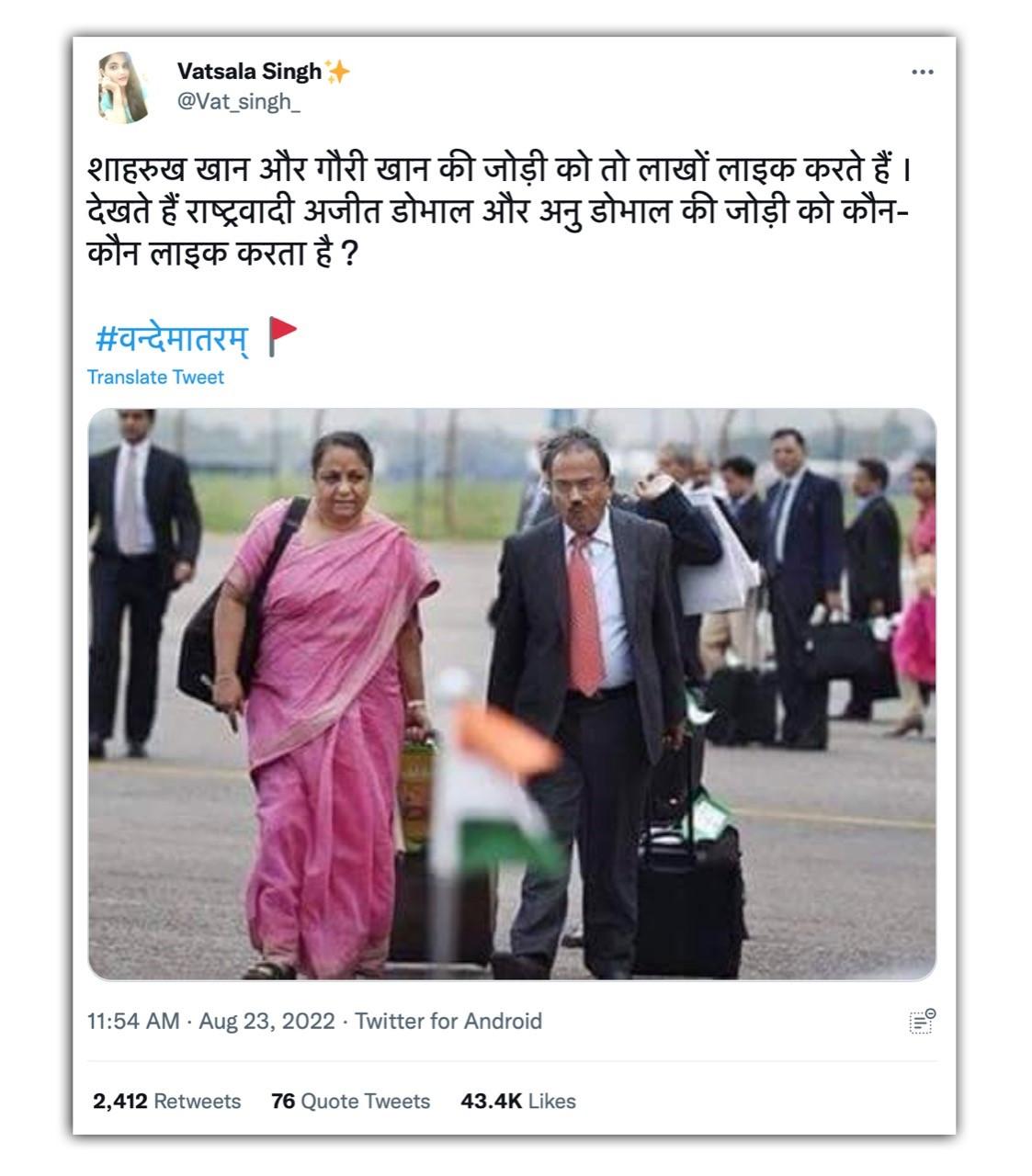Click the Aug 23, 2022 date
Viewport: 1032px width, 1176px height.
point(267,1022)
